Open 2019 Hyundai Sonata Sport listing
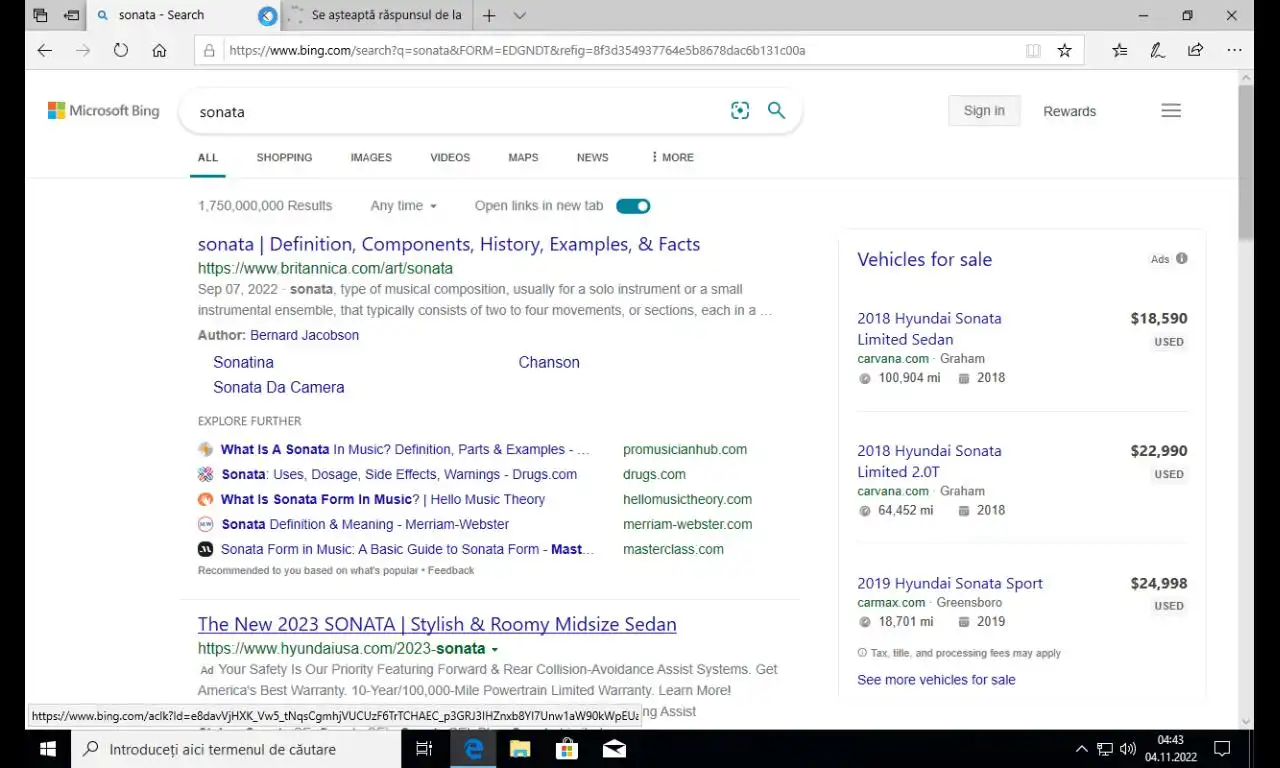Image resolution: width=1280 pixels, height=768 pixels. (950, 583)
